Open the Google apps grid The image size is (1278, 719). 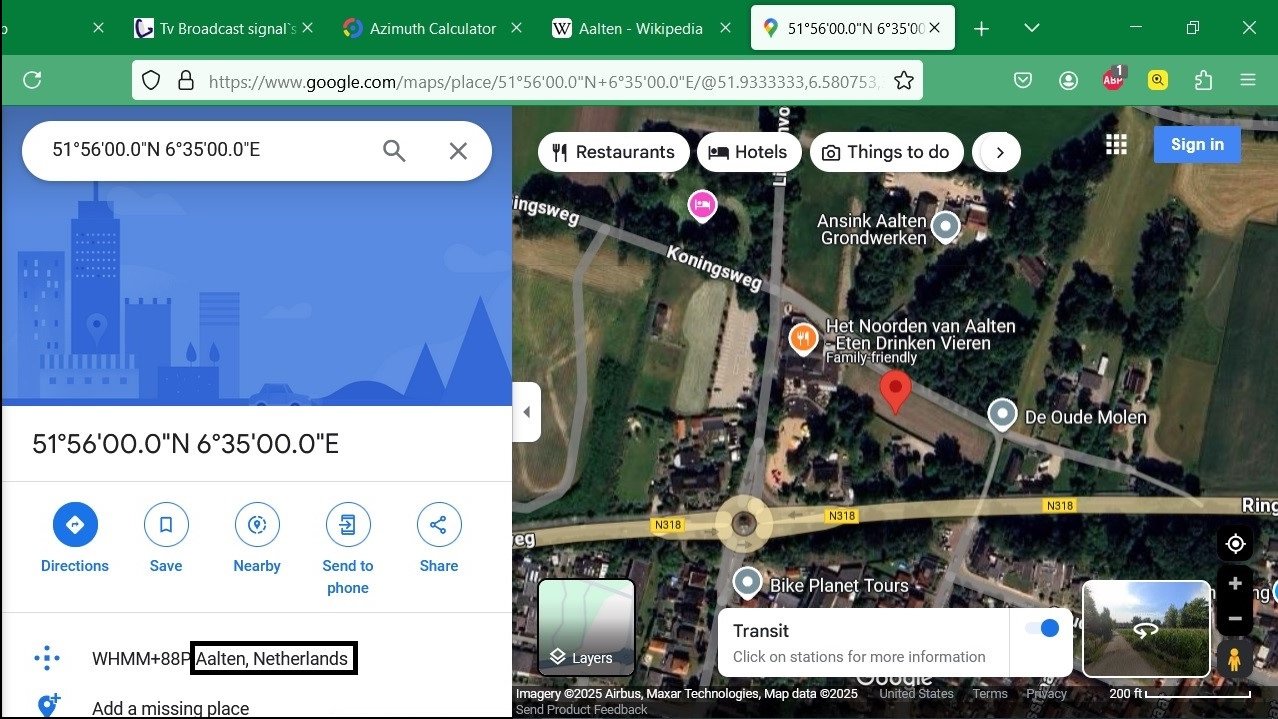[1116, 144]
